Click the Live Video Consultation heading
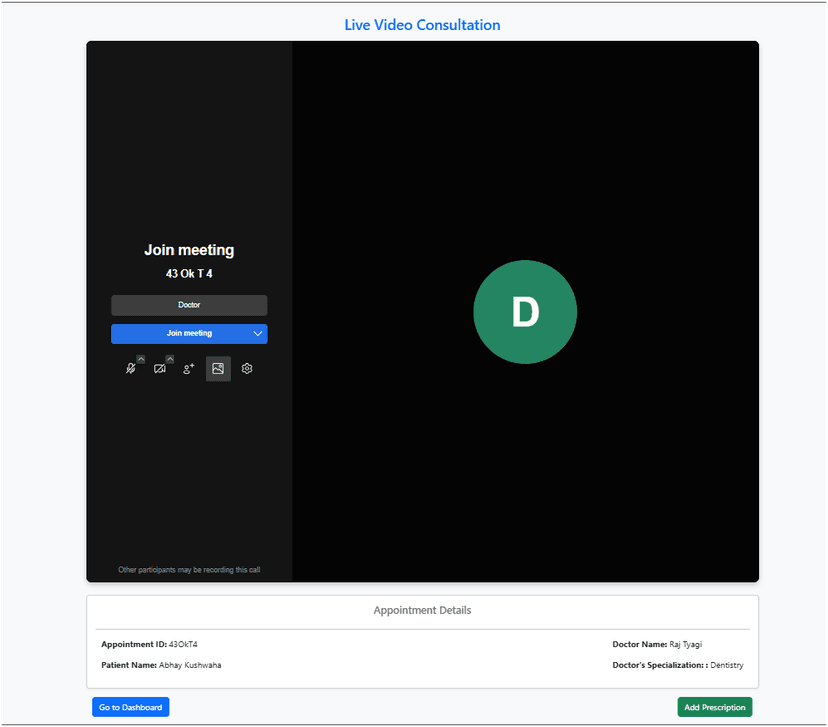828x727 pixels. tap(422, 24)
